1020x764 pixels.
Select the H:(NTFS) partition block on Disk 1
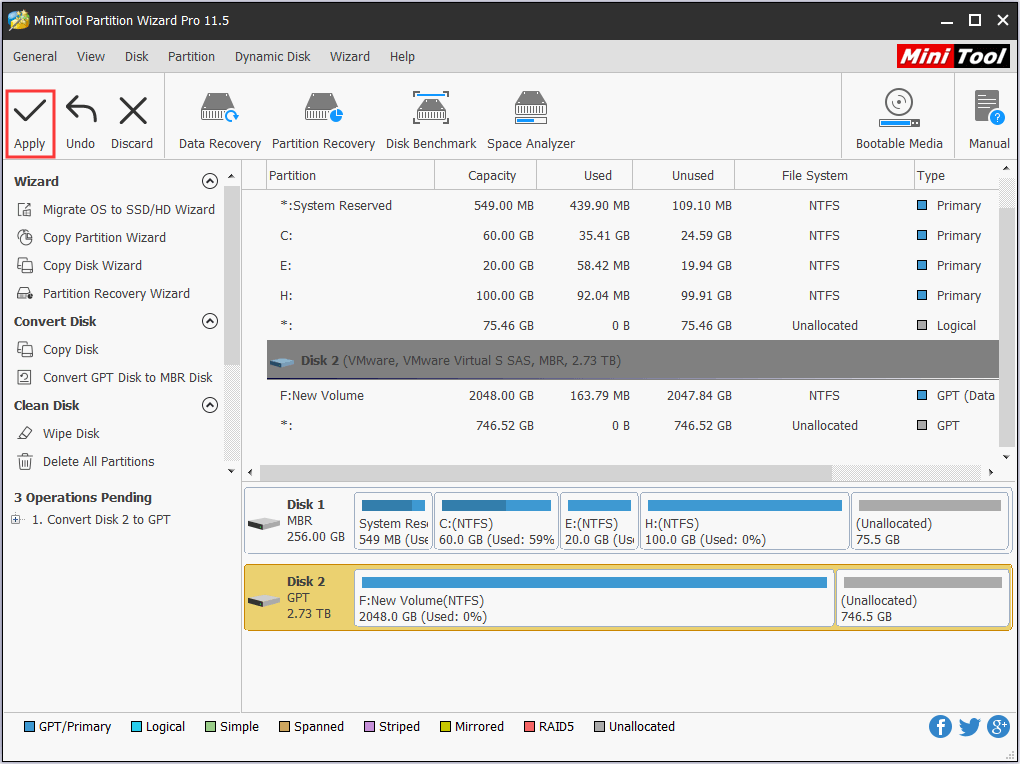pyautogui.click(x=744, y=521)
